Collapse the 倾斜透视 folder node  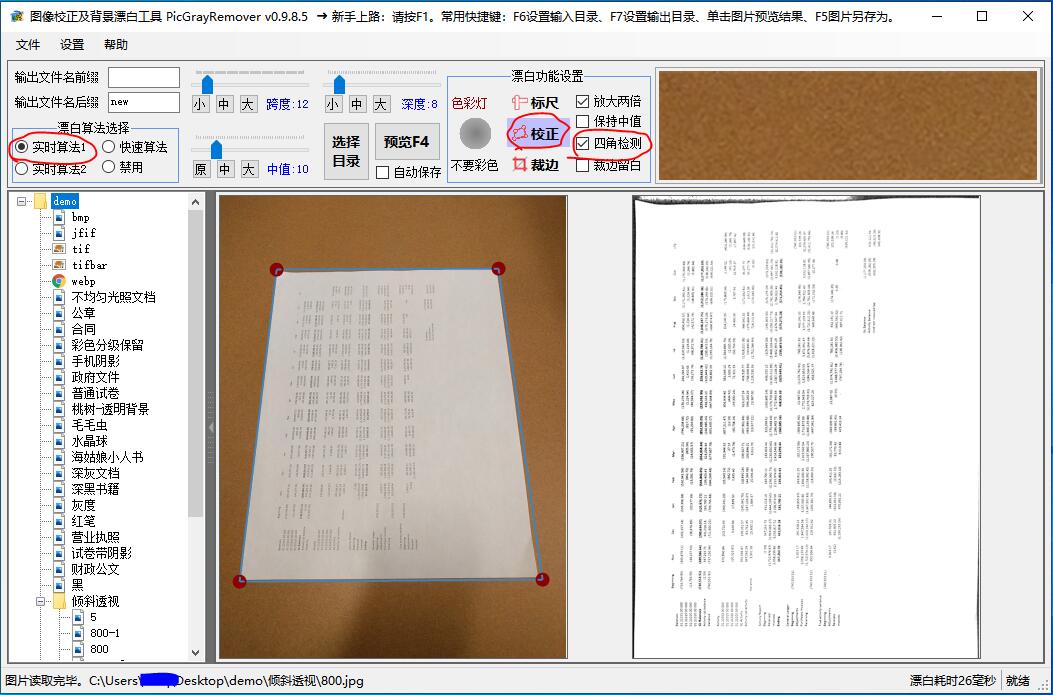[42, 601]
